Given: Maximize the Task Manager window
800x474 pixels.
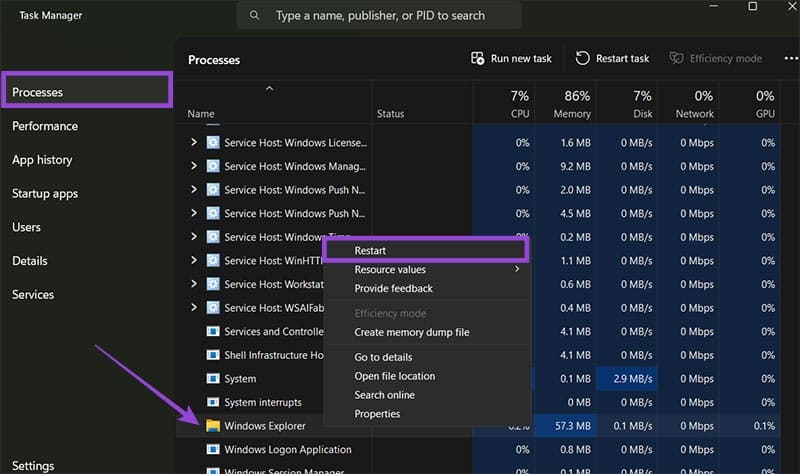Looking at the screenshot, I should (x=753, y=6).
